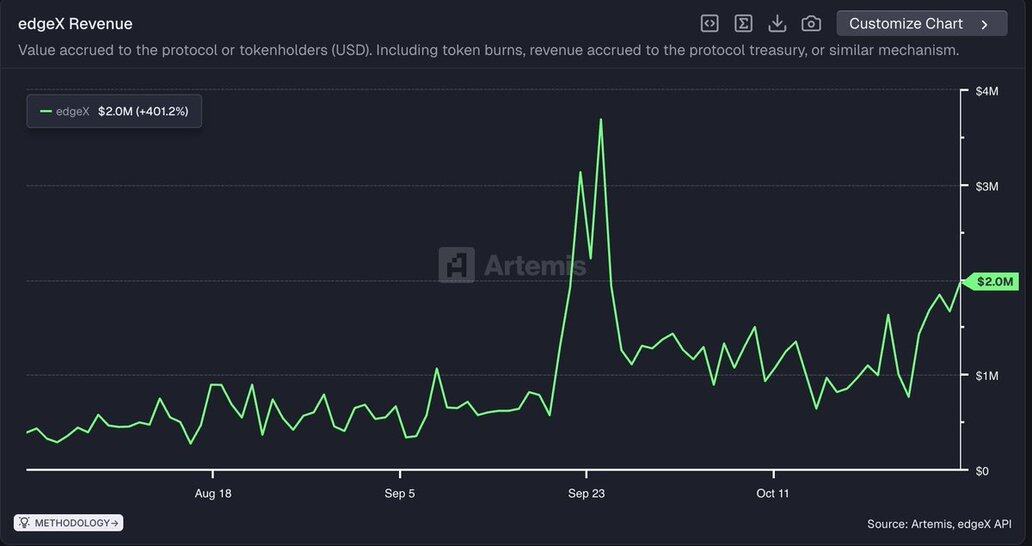The width and height of the screenshot is (1032, 546).
Task: Click the sigma summation icon
Action: (743, 23)
